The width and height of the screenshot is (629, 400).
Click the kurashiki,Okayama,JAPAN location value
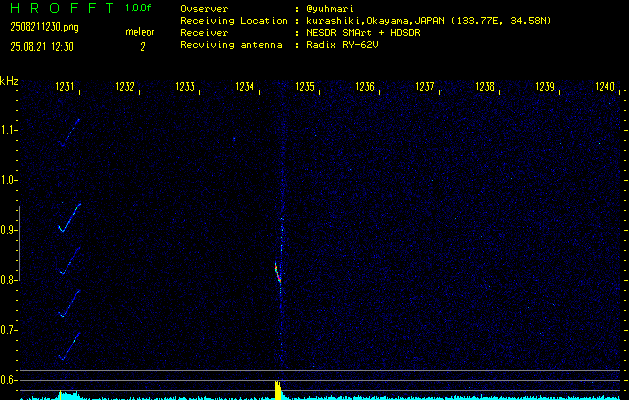428,21
